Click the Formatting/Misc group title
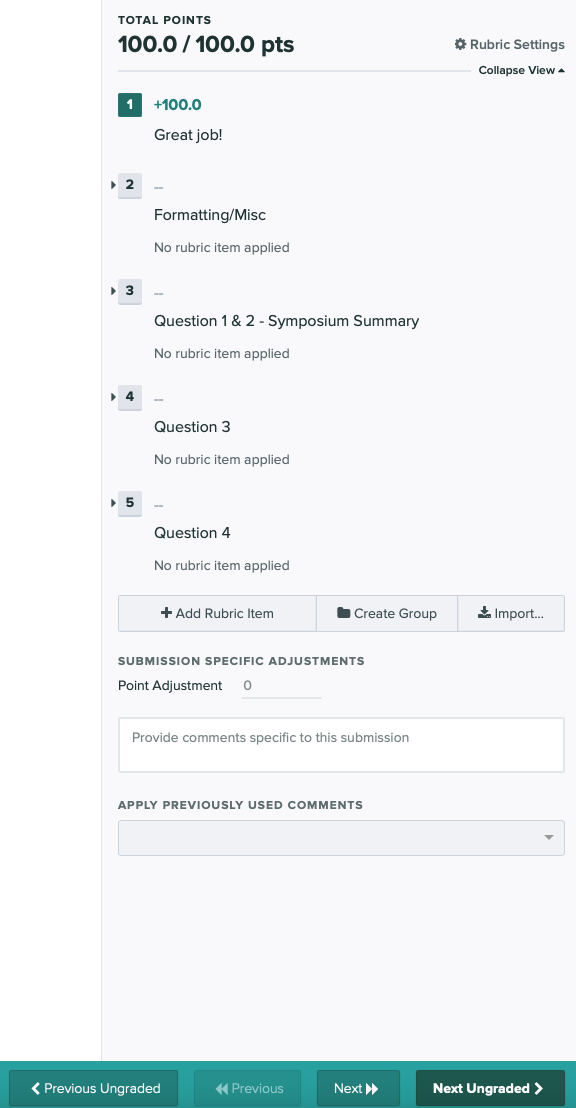Image resolution: width=576 pixels, height=1108 pixels. (x=210, y=215)
